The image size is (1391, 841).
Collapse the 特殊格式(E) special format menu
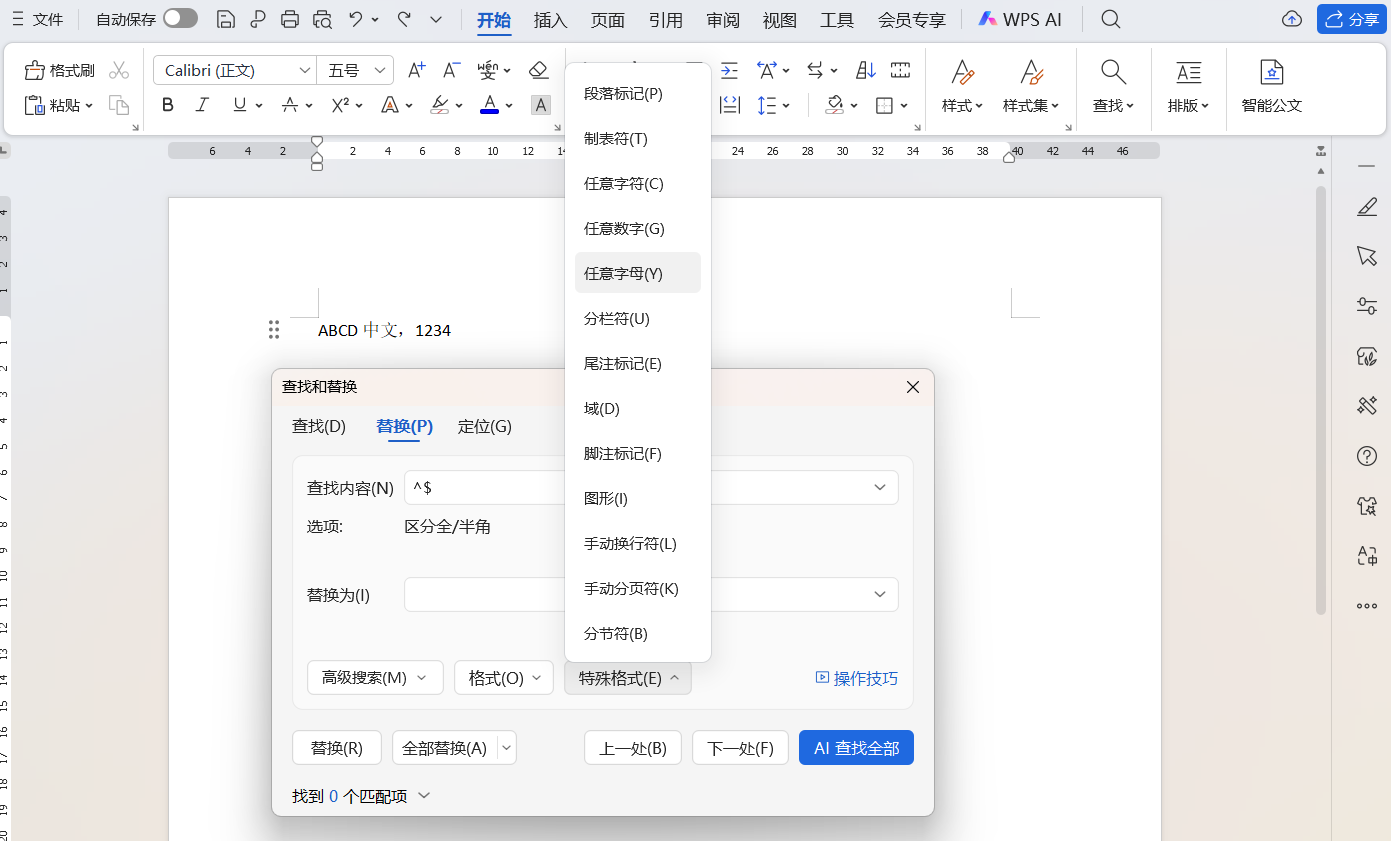(x=627, y=677)
